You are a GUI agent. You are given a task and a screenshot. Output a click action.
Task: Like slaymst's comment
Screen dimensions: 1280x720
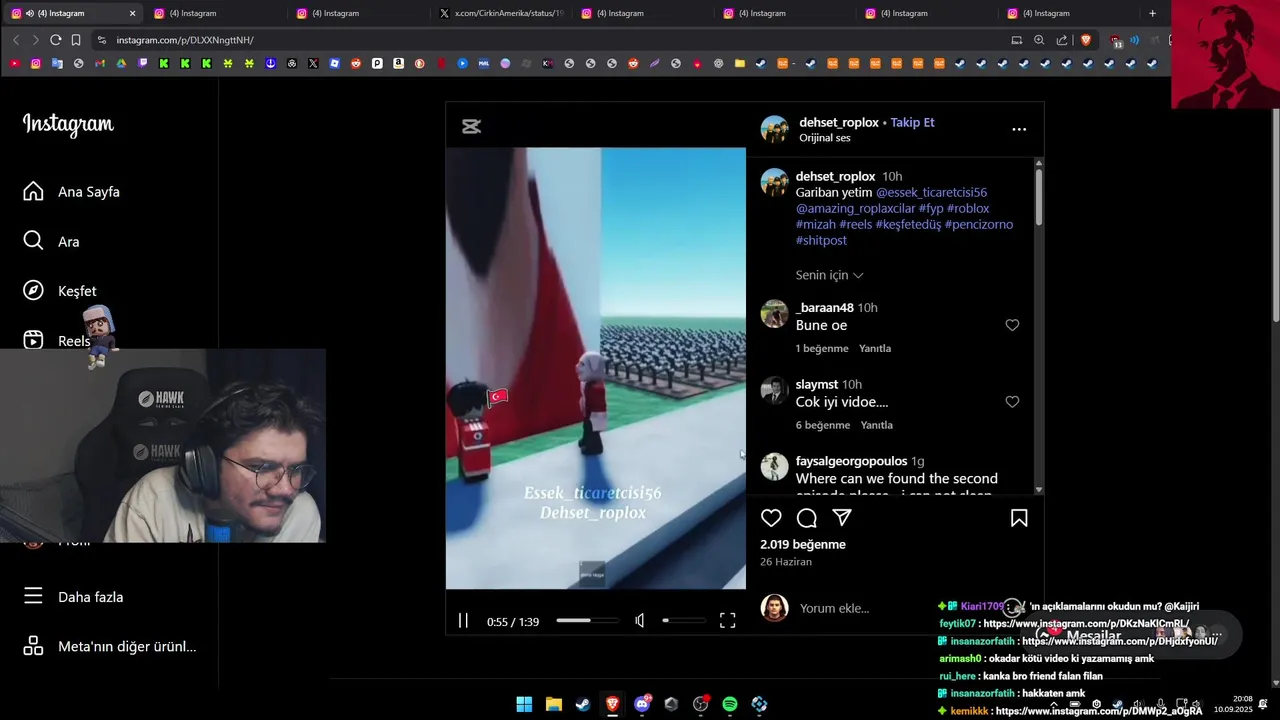tap(1012, 402)
